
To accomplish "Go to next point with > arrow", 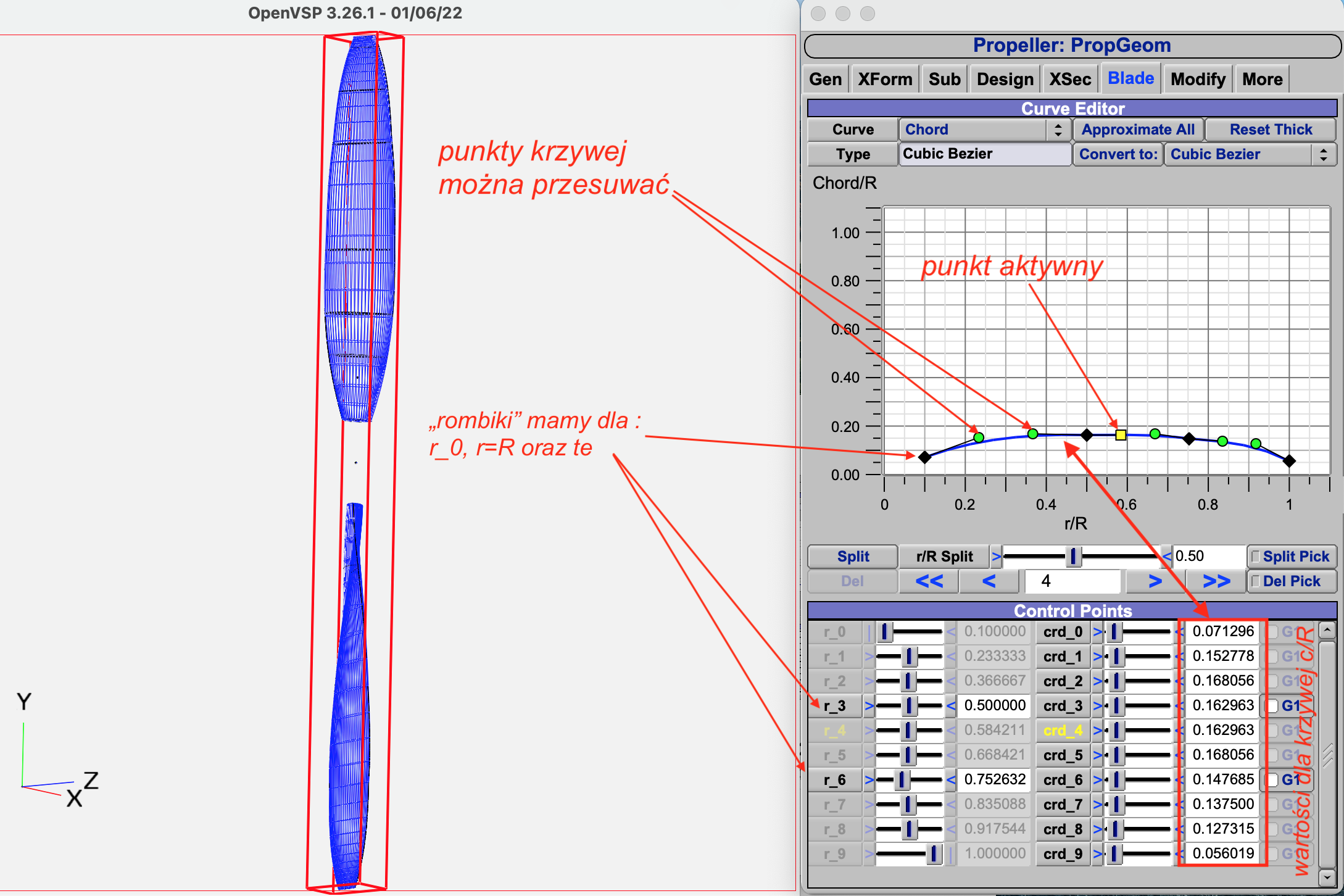I will pyautogui.click(x=1155, y=581).
